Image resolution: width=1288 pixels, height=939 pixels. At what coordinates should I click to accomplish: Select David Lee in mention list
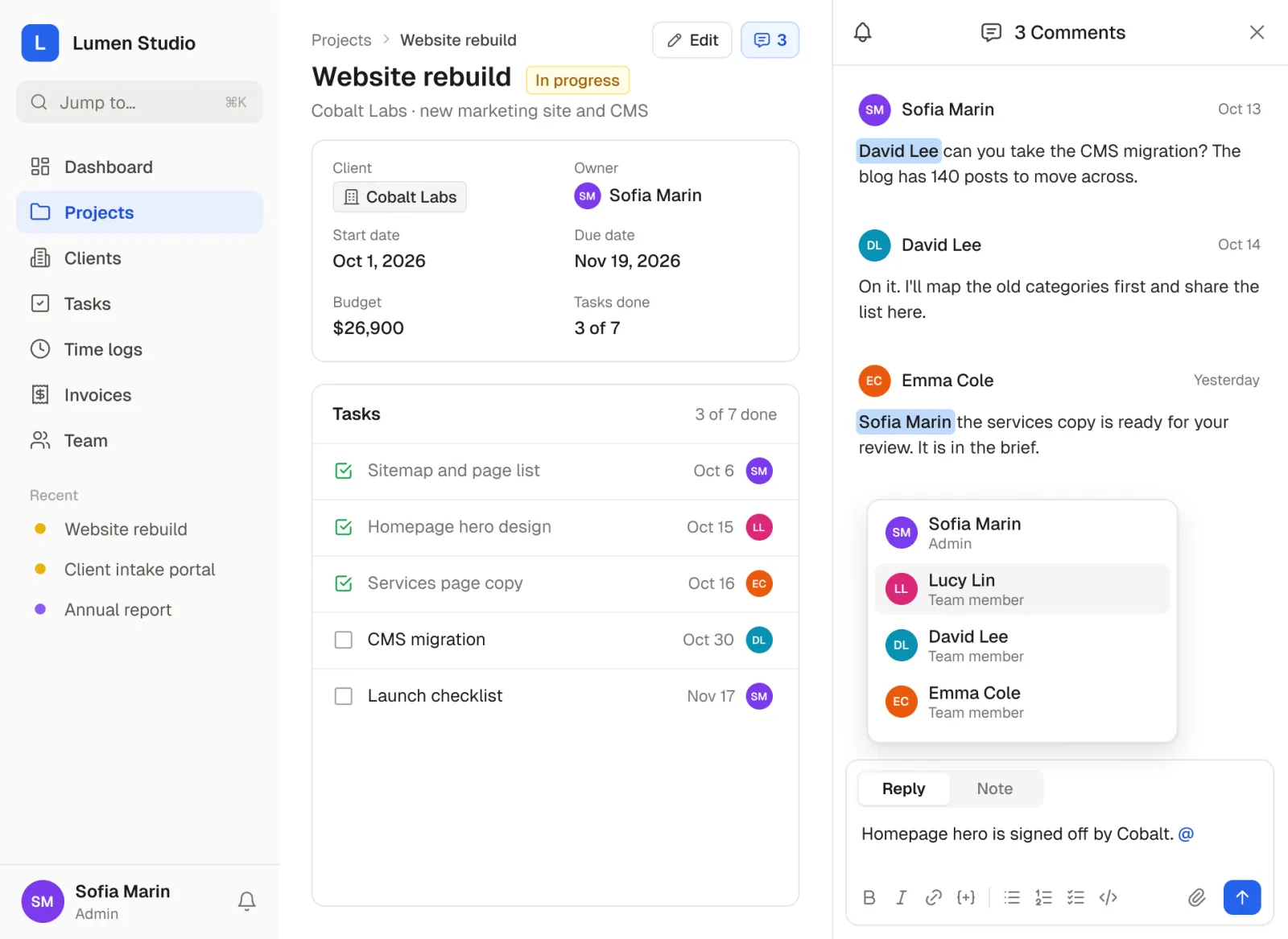1022,645
